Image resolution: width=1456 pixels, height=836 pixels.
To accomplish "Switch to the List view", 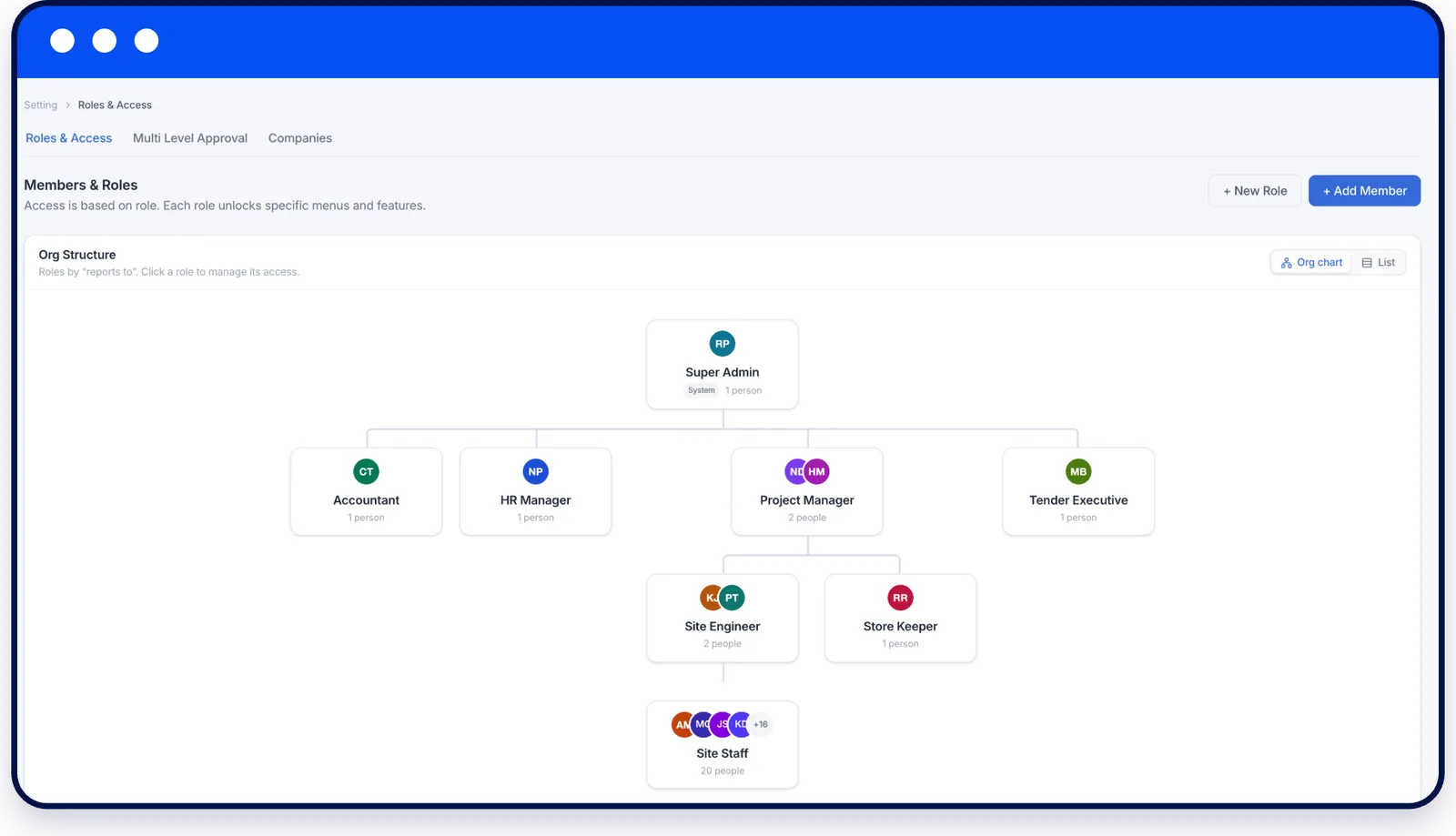I will click(1379, 263).
